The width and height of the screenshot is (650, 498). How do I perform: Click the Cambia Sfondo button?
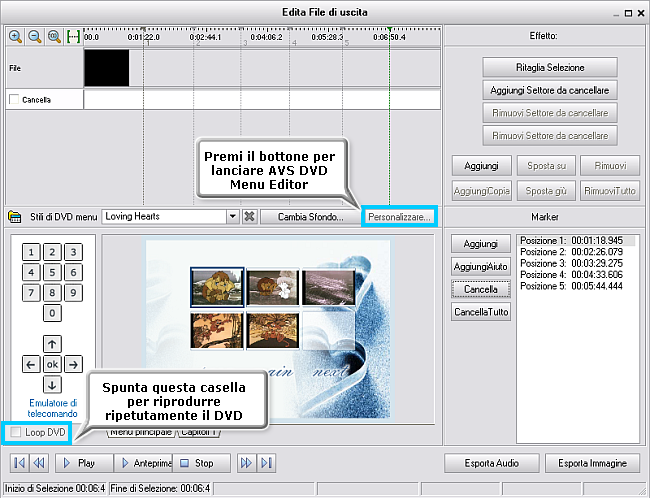tap(310, 217)
